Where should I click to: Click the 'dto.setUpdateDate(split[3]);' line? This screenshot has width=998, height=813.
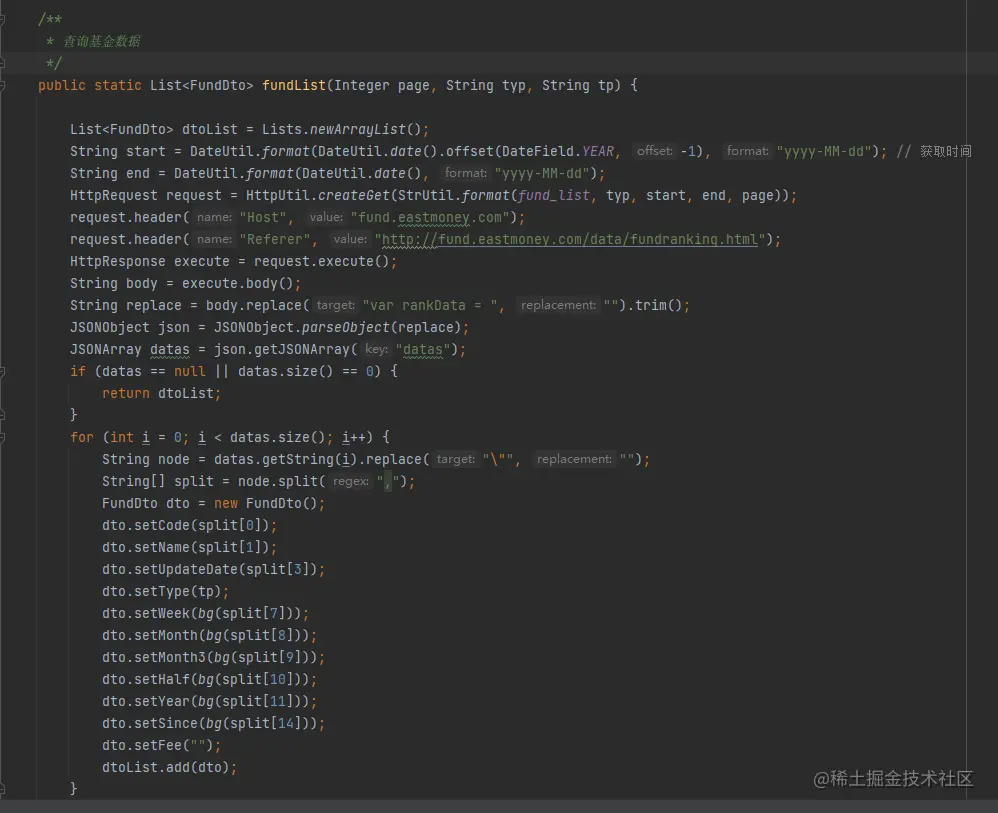[x=213, y=570]
